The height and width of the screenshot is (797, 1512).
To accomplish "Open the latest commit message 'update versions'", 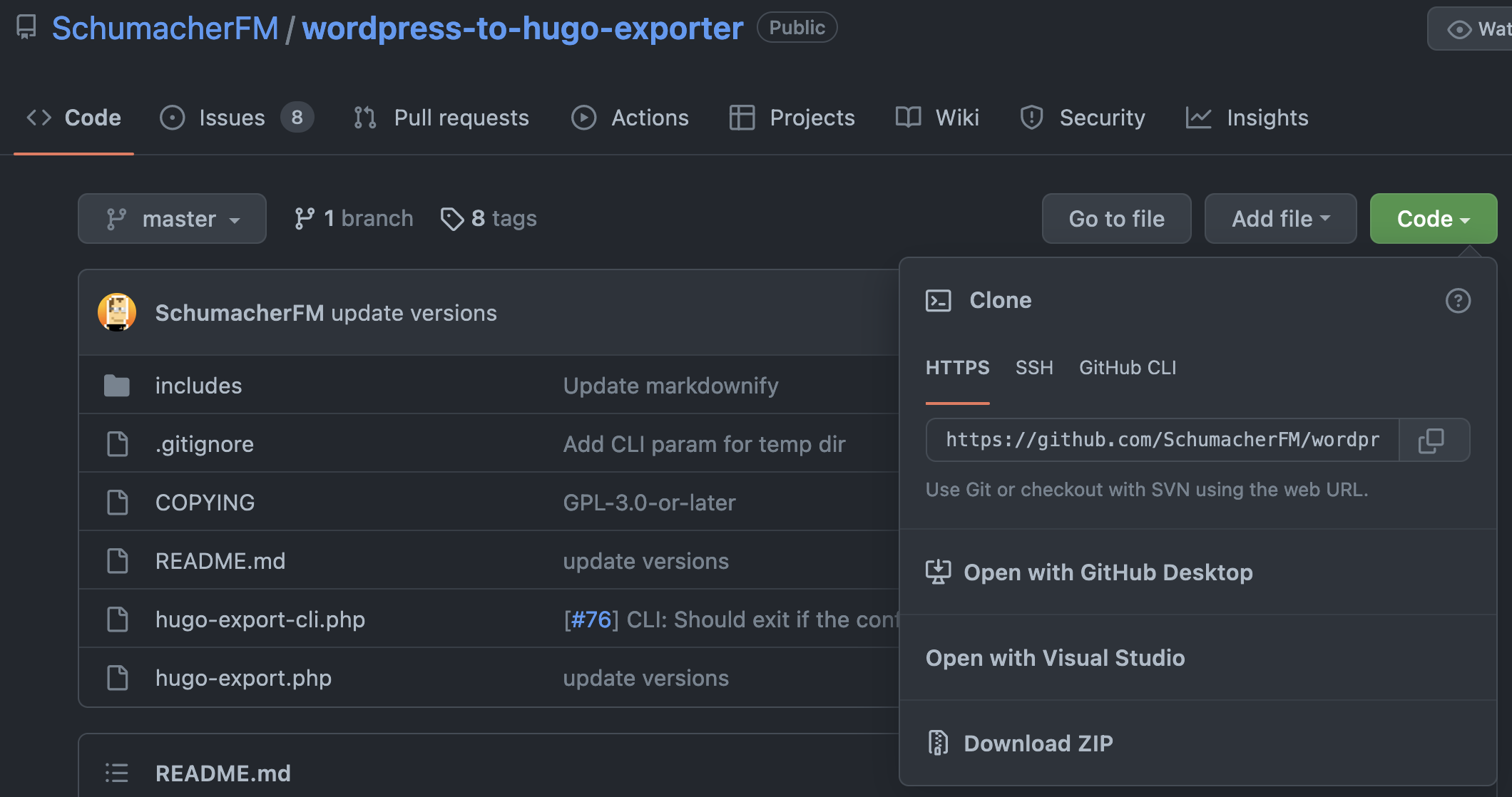I will click(414, 313).
